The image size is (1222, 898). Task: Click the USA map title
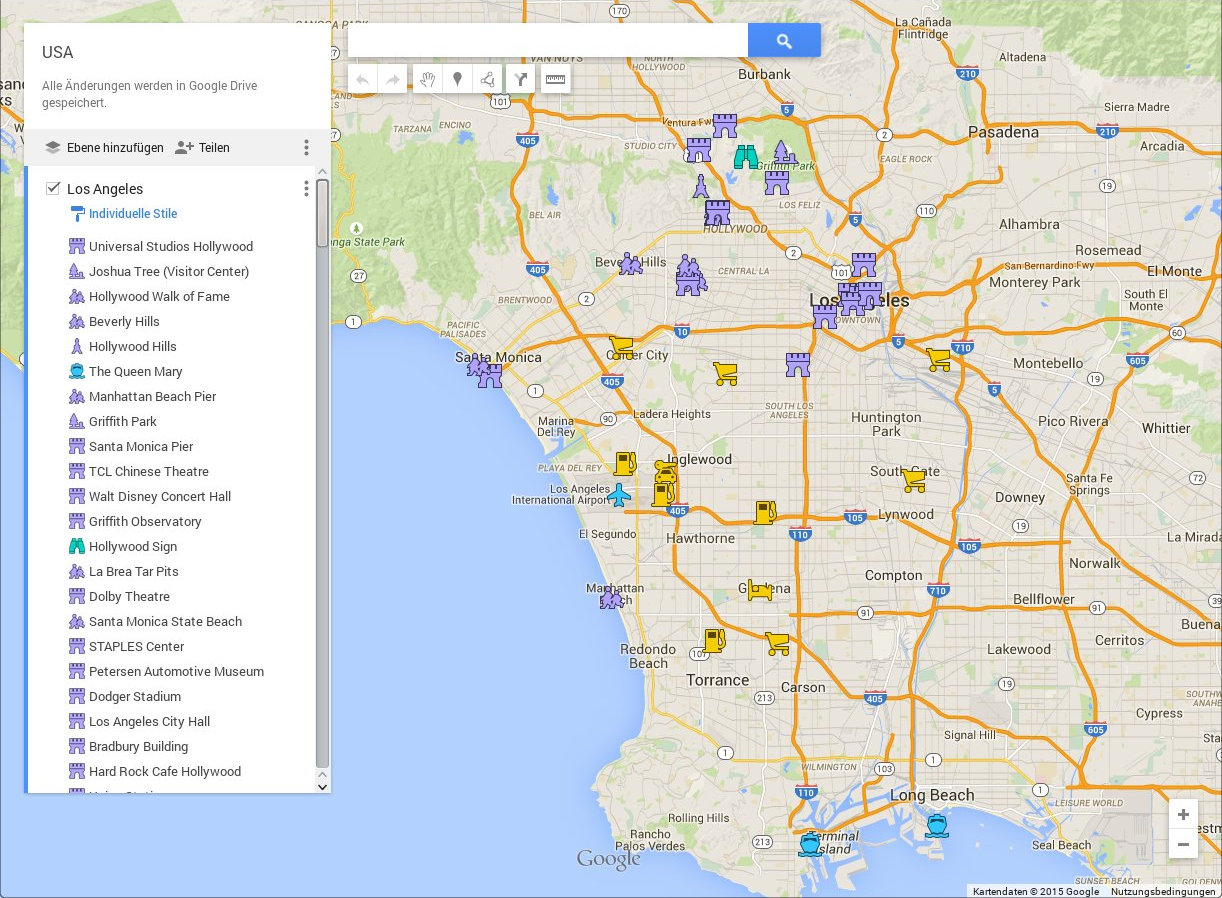pyautogui.click(x=58, y=52)
